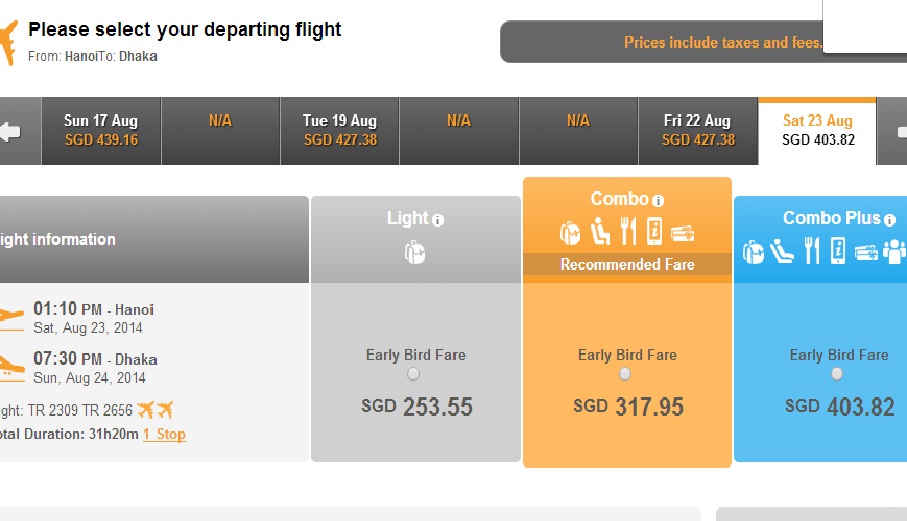Click the meal fork-knife icon in Combo

[628, 231]
